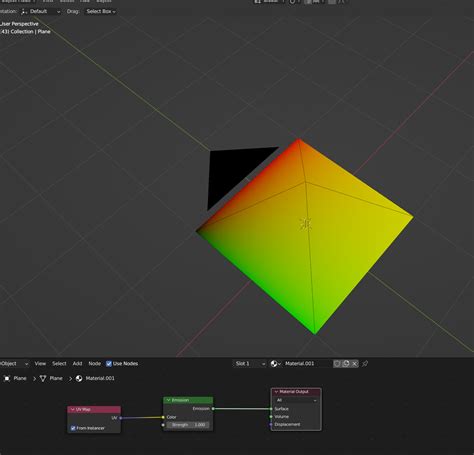Edit the Material.001 name field
Screen dimensions: 474x455
[307, 364]
